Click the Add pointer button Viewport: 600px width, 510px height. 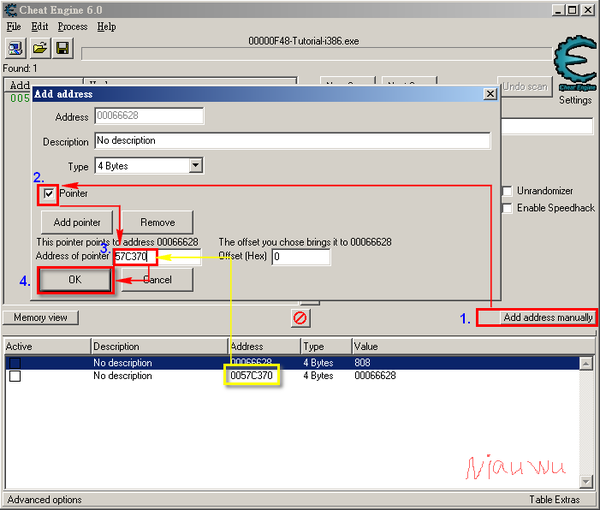pyautogui.click(x=77, y=222)
